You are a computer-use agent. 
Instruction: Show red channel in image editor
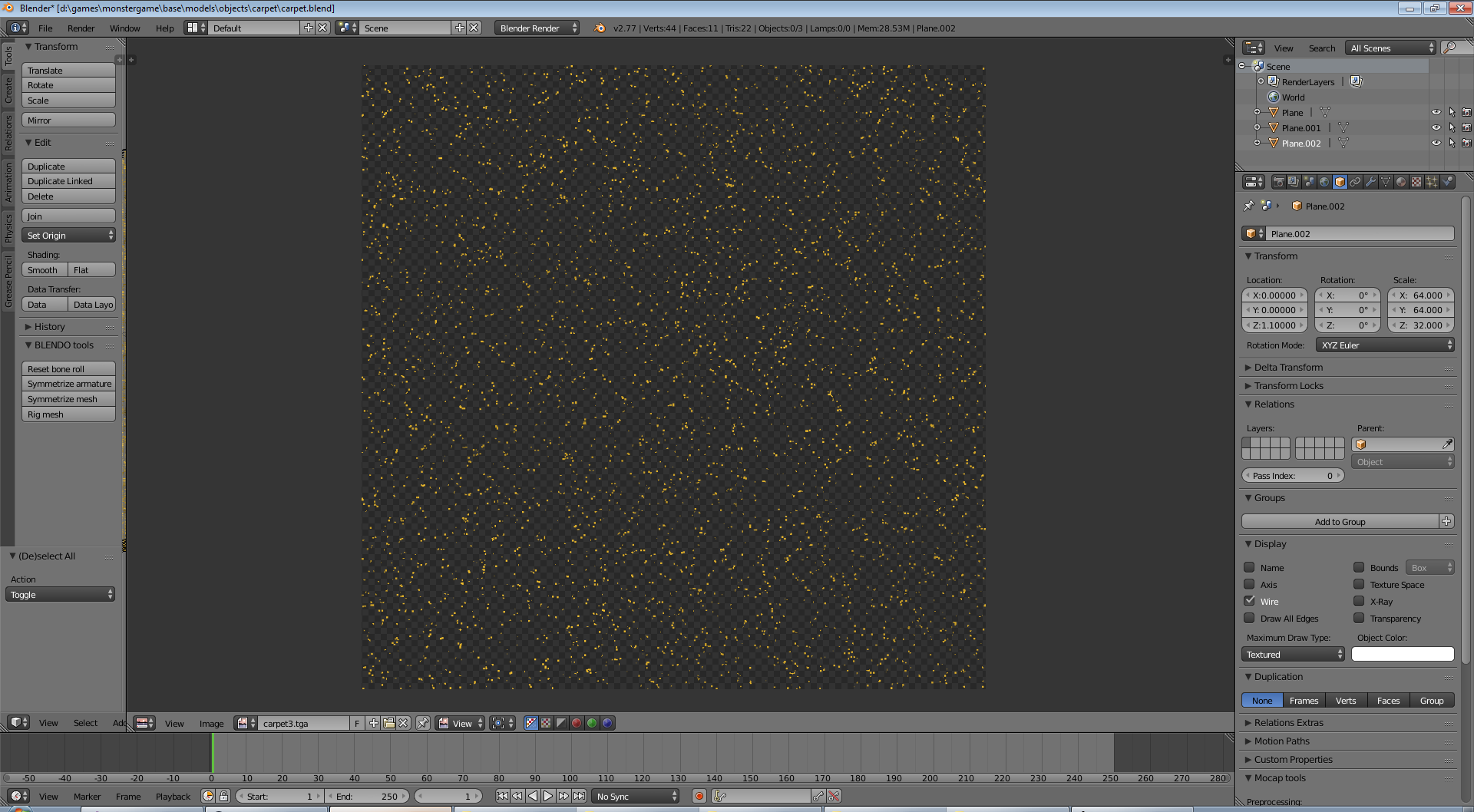pos(577,723)
